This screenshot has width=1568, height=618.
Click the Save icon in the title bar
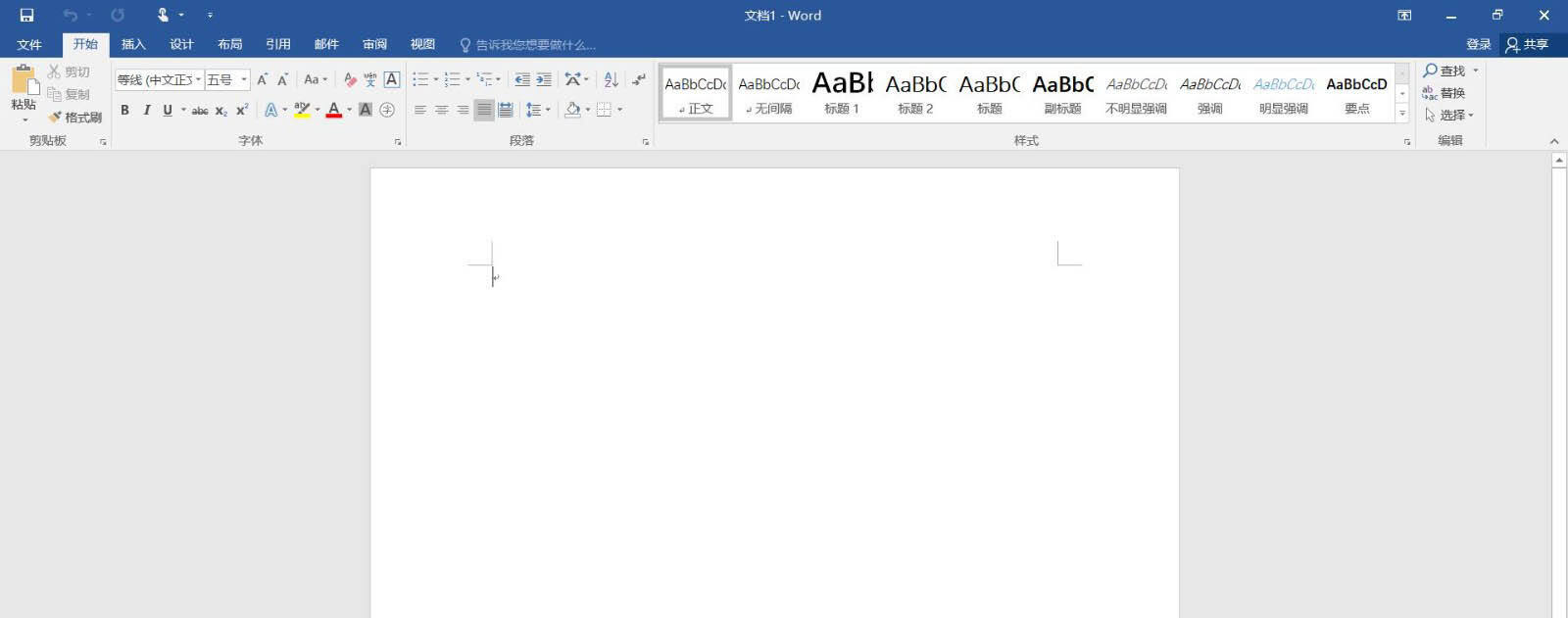pyautogui.click(x=26, y=15)
